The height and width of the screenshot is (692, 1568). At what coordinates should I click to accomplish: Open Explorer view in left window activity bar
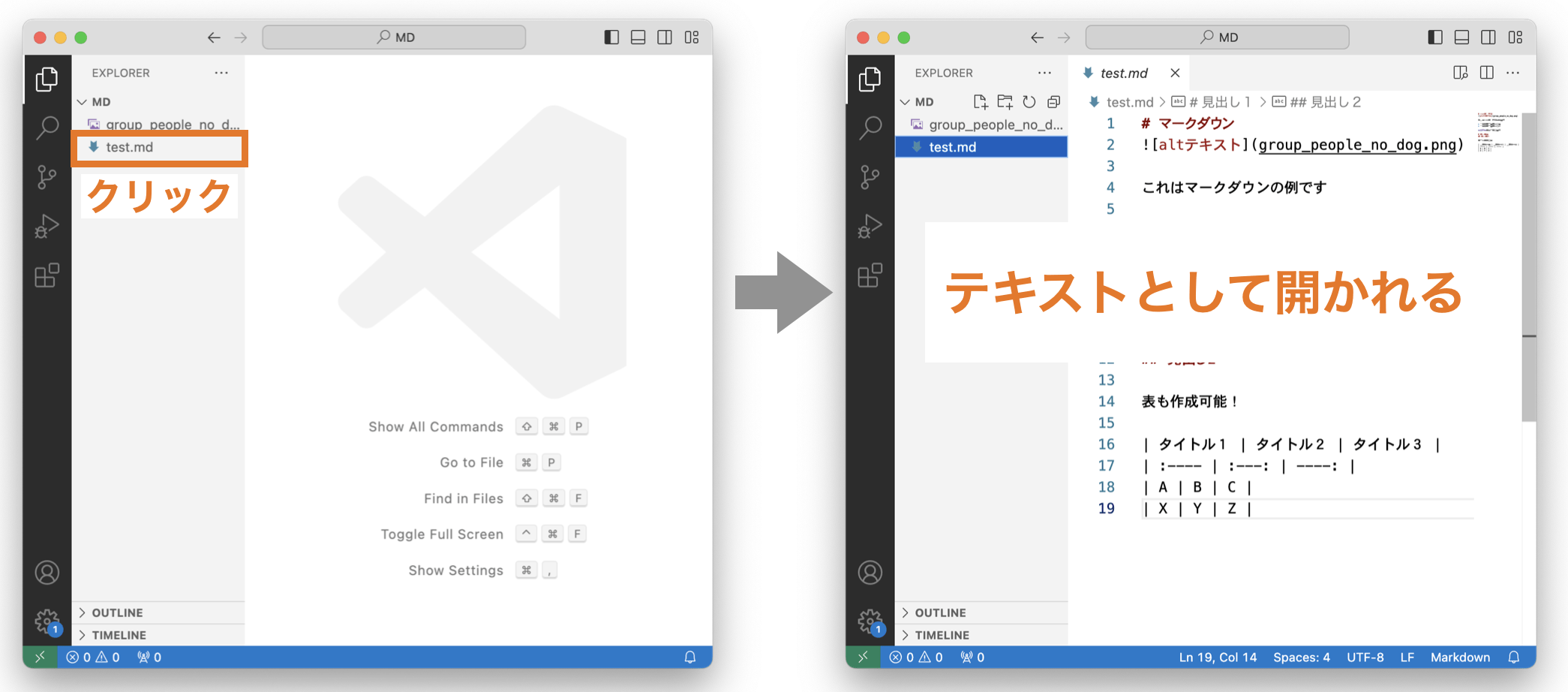(47, 79)
